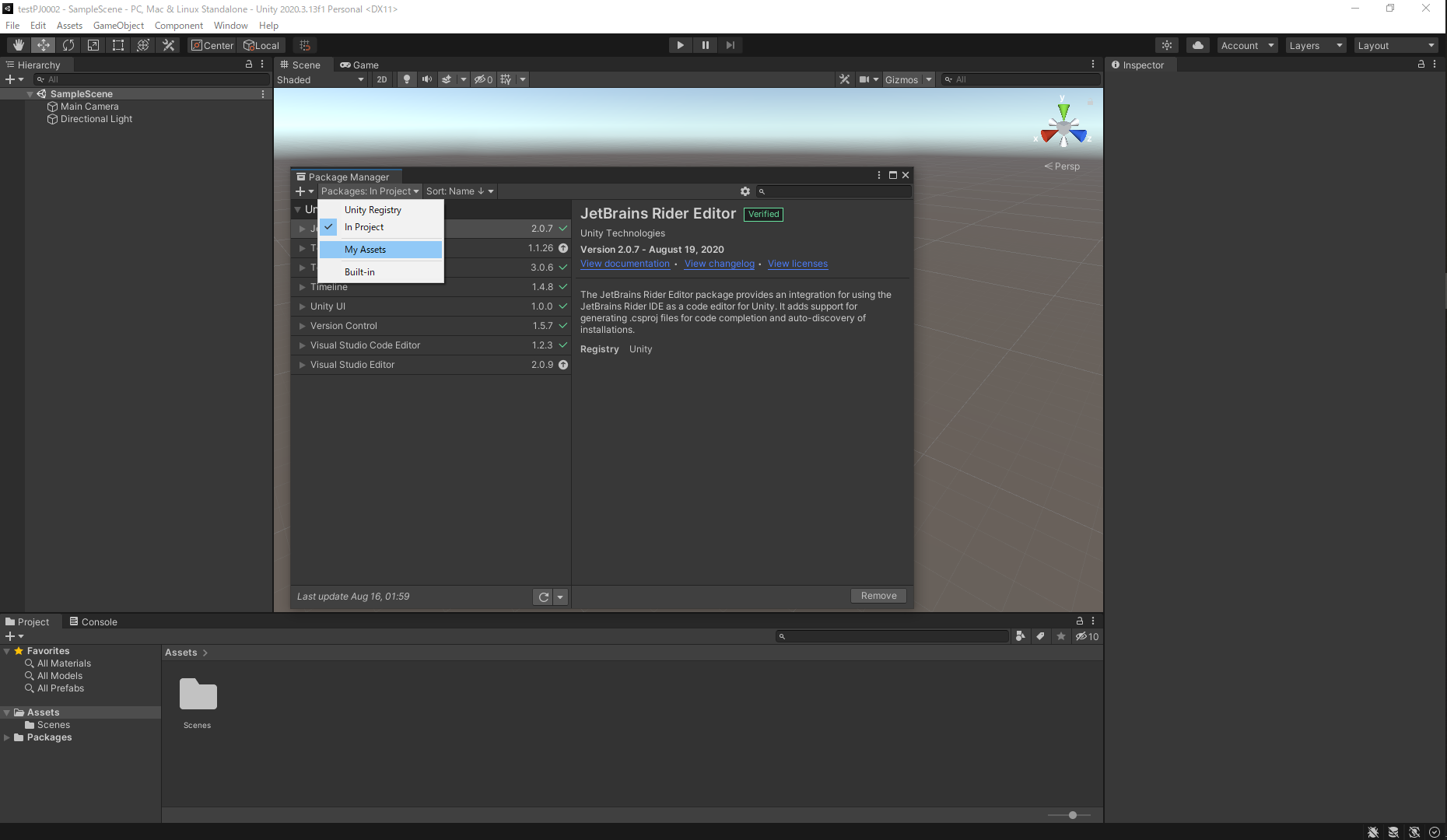
Task: Open Package Manager advanced settings gear
Action: pyautogui.click(x=745, y=191)
